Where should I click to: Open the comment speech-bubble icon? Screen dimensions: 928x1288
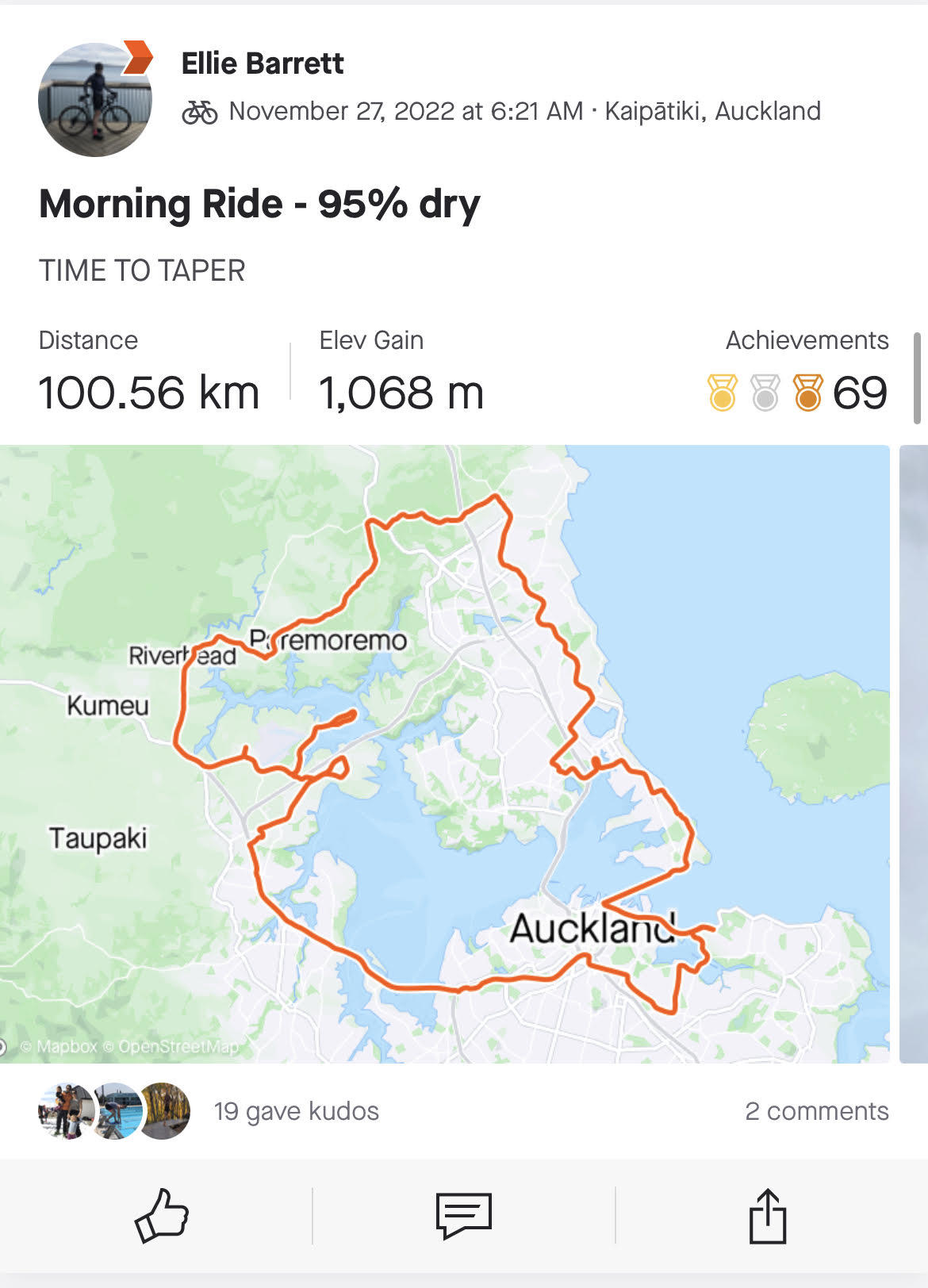pos(464,1215)
